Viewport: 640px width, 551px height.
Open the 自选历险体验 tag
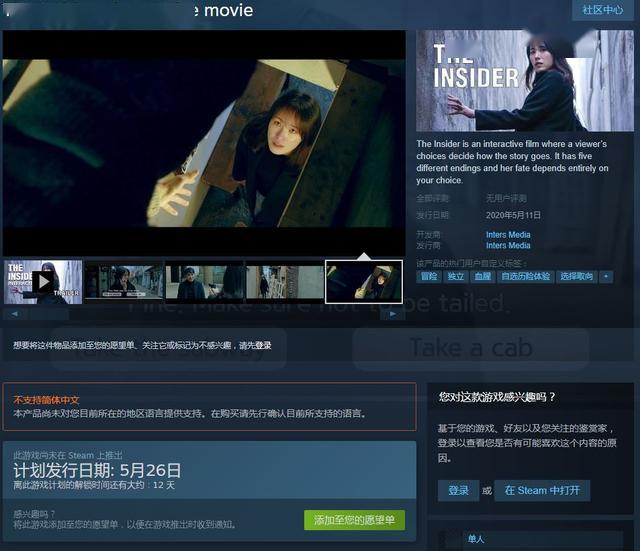coord(525,276)
